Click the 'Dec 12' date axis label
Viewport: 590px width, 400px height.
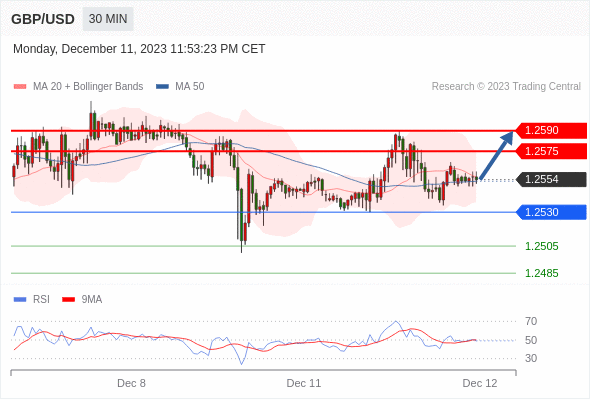[480, 383]
